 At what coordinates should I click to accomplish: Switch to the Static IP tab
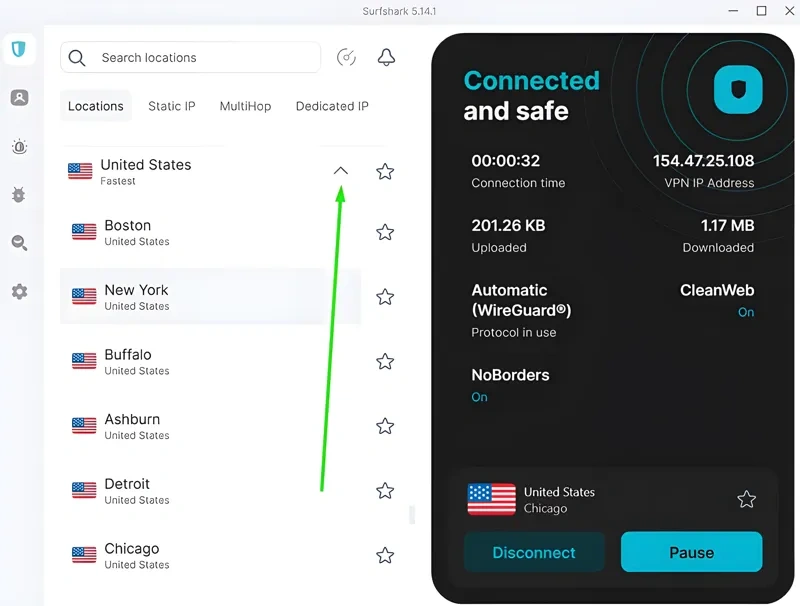pyautogui.click(x=171, y=106)
